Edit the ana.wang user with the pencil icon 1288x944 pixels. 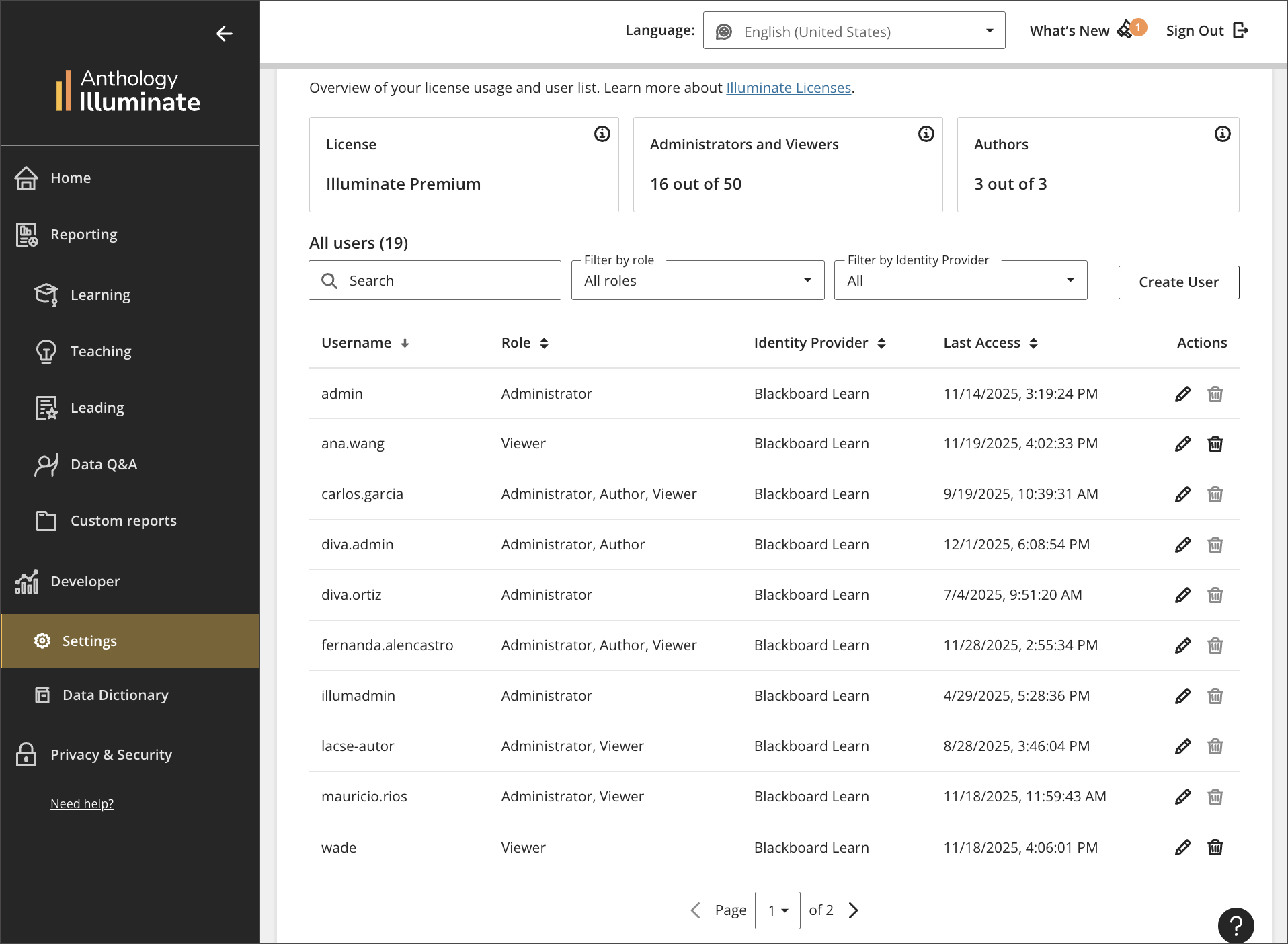[x=1182, y=443]
